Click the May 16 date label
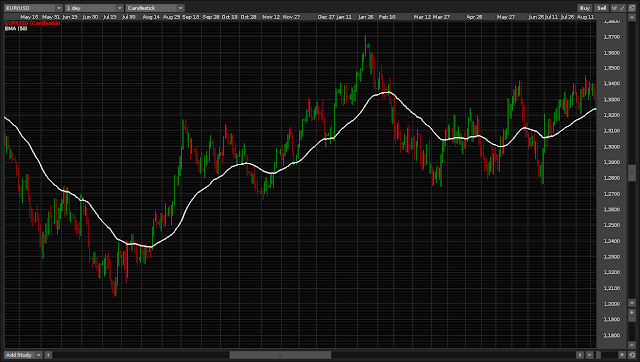The image size is (640, 362). tap(29, 17)
